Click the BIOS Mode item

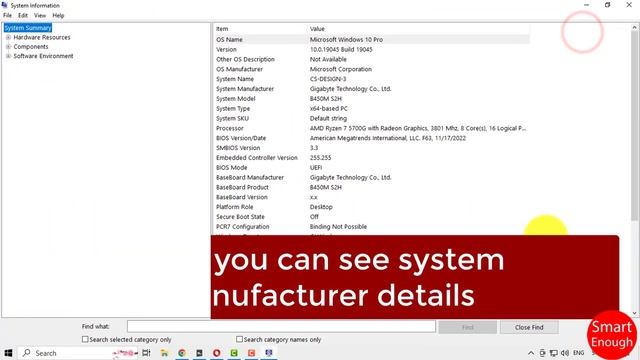click(231, 167)
